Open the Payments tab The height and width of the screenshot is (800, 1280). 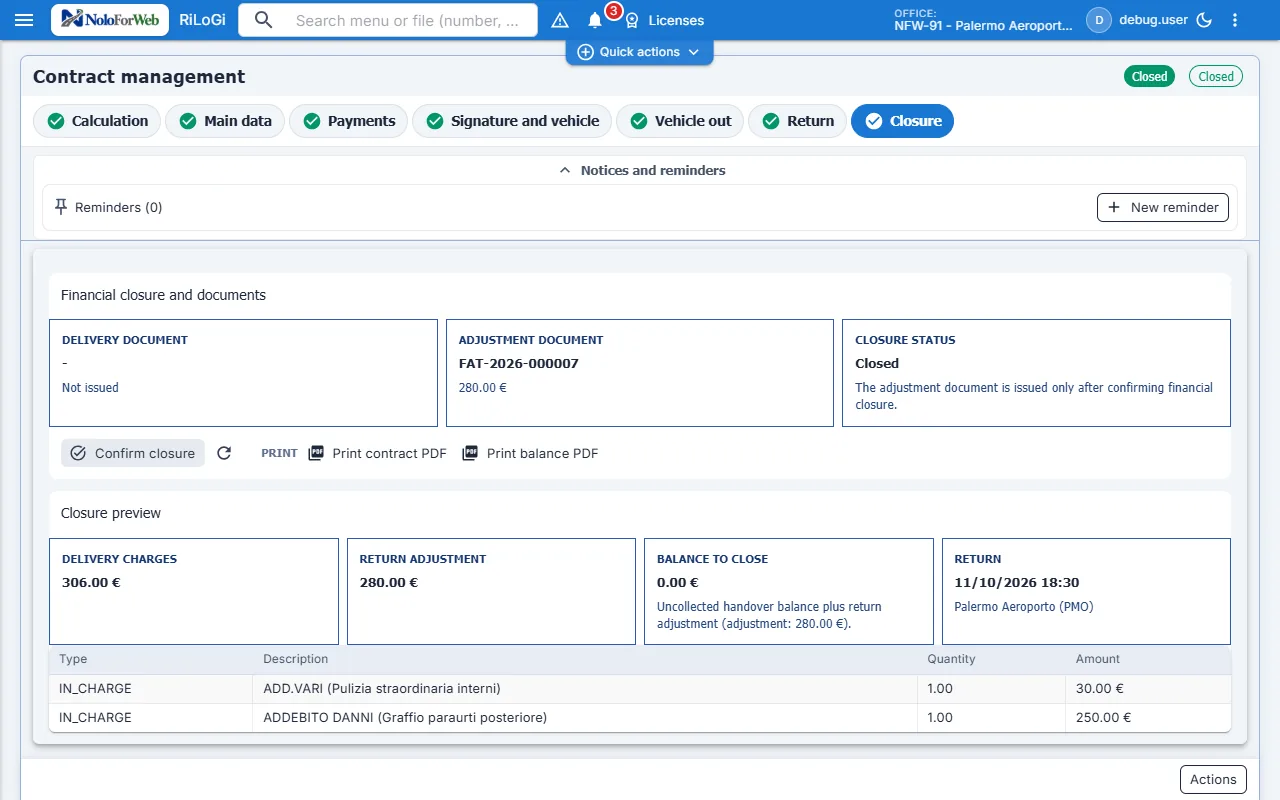(x=349, y=121)
